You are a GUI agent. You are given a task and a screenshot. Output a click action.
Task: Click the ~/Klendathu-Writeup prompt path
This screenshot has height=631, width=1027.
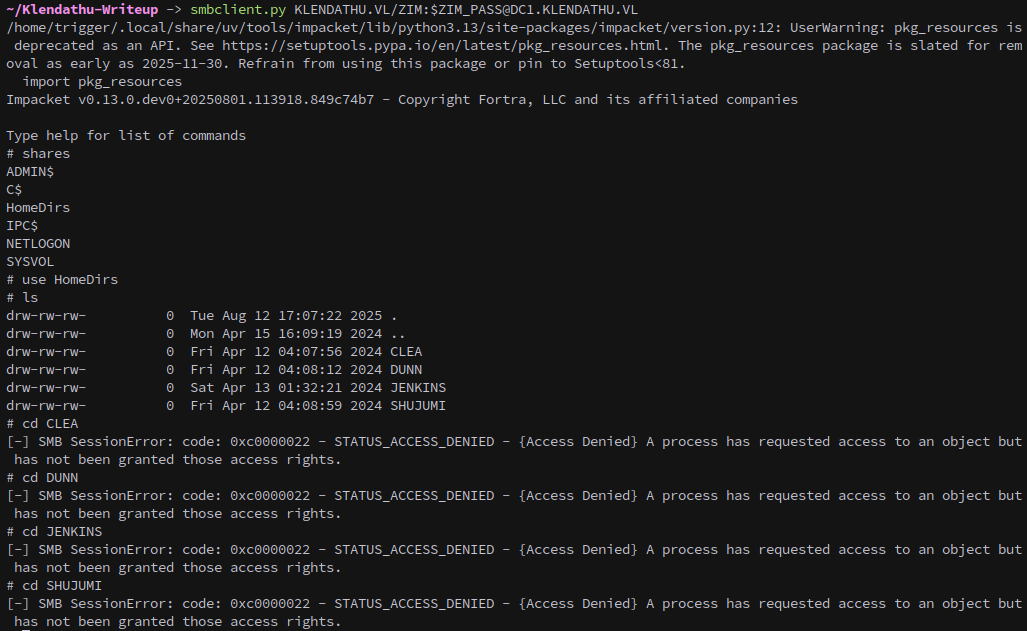click(x=82, y=10)
